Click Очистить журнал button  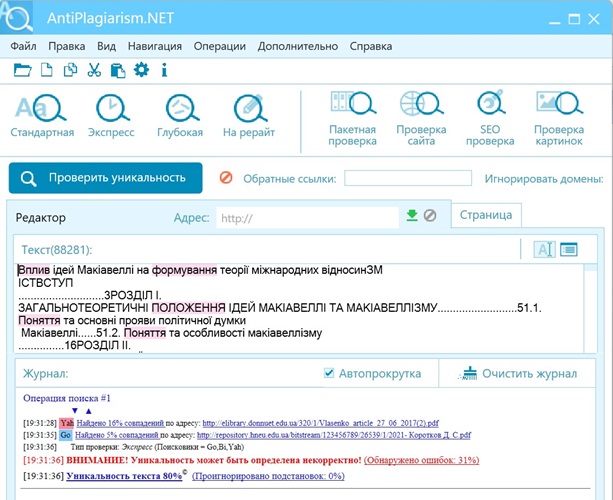[519, 373]
